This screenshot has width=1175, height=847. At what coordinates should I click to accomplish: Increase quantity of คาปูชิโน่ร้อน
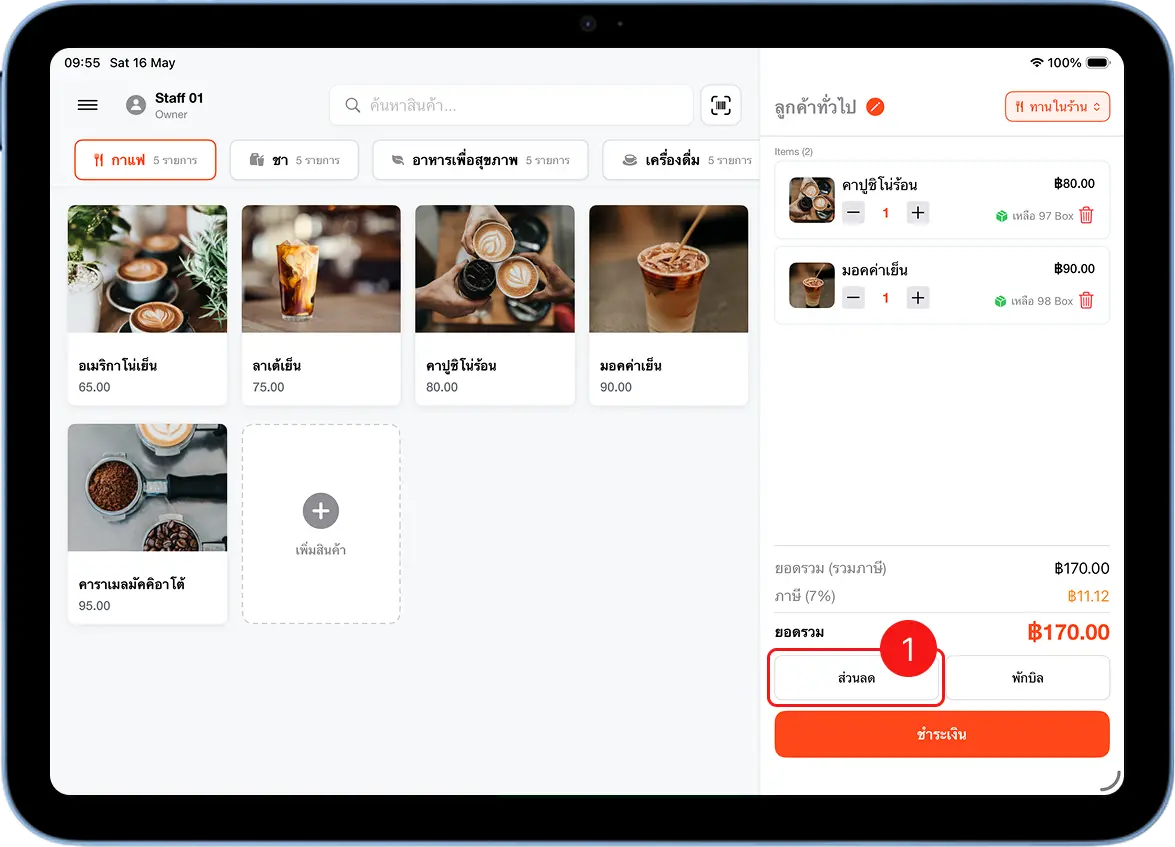tap(917, 213)
